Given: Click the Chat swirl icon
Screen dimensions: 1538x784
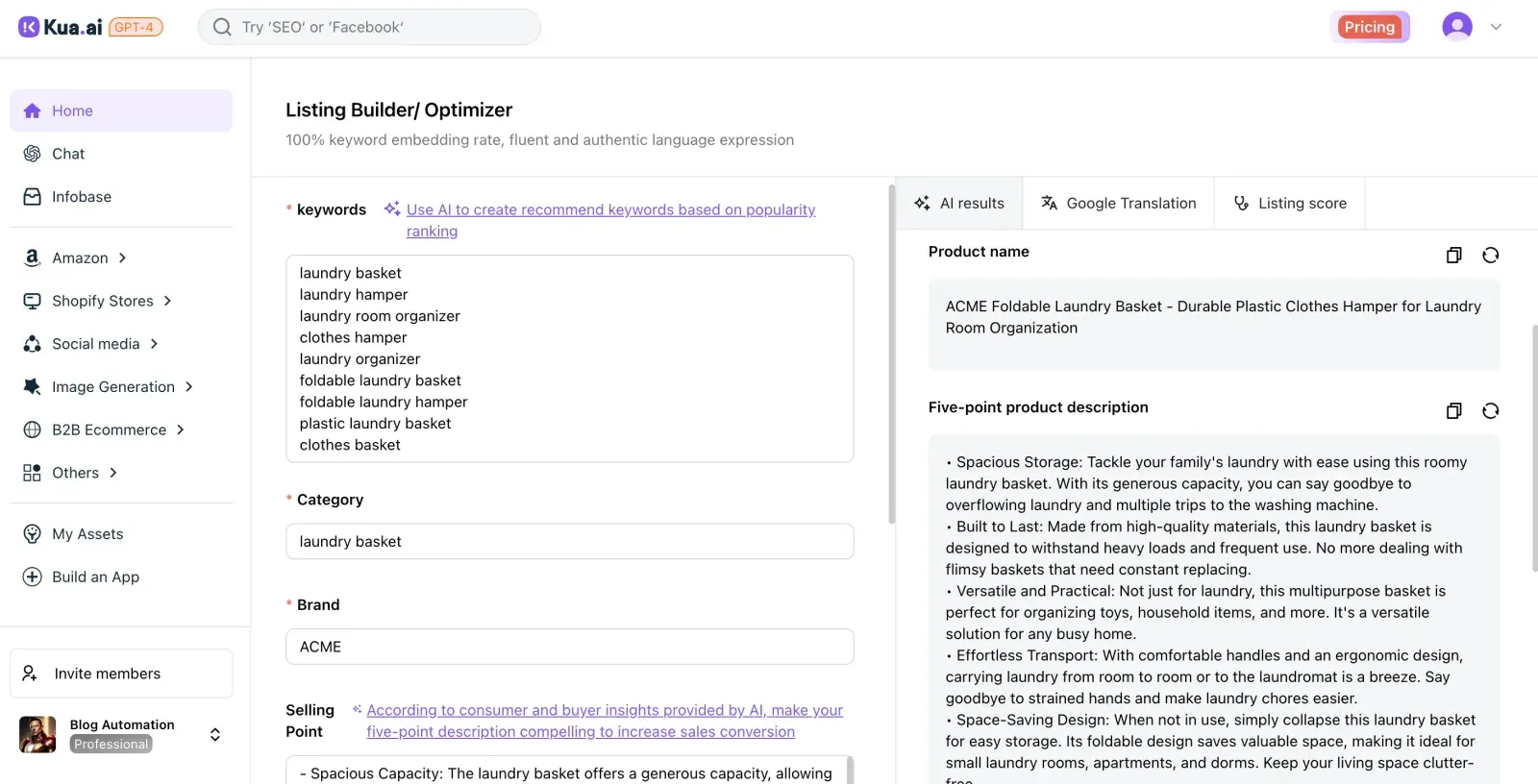Looking at the screenshot, I should 32,154.
